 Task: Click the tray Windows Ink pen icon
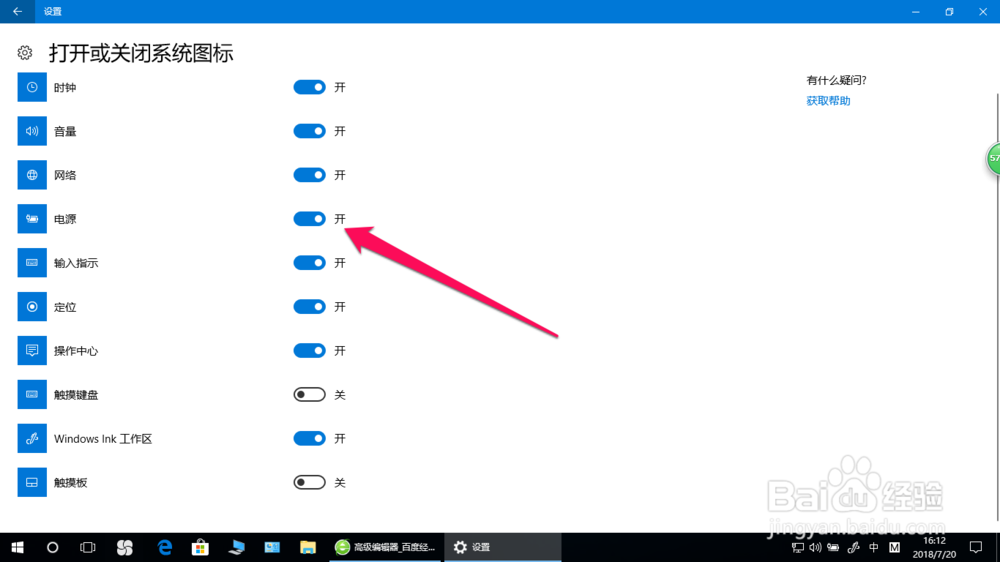coord(853,547)
